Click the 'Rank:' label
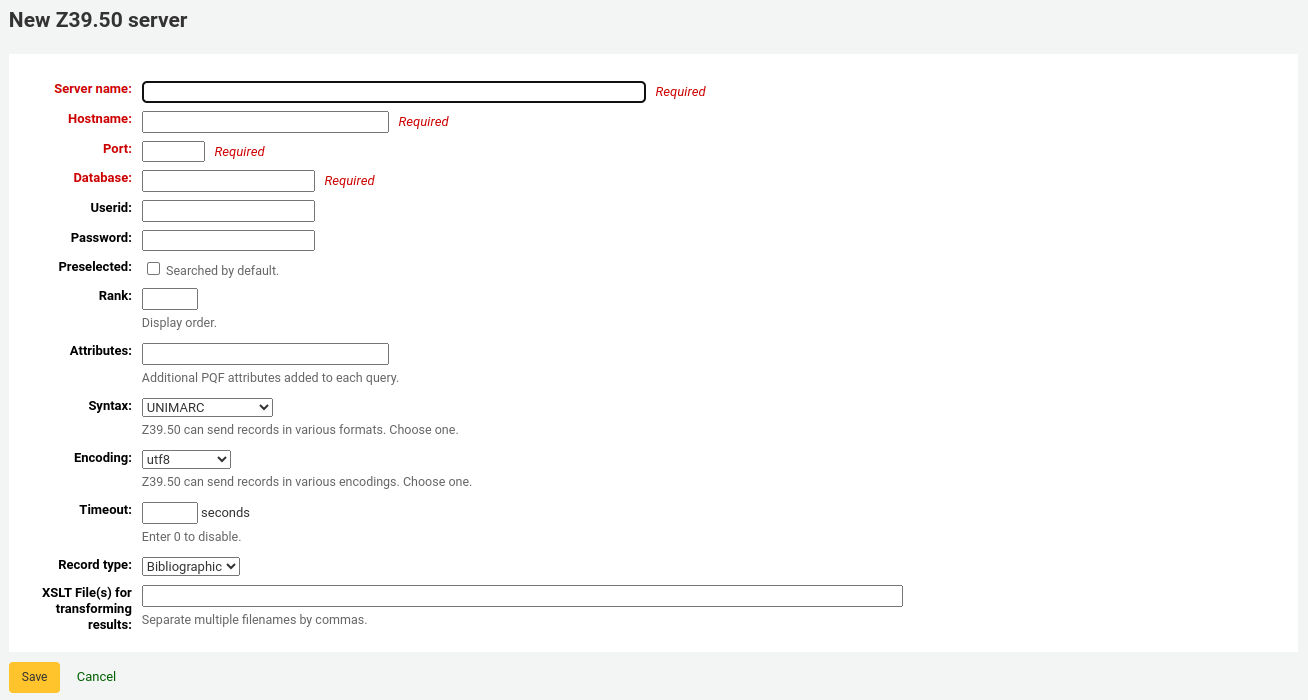The height and width of the screenshot is (700, 1308). tap(115, 296)
